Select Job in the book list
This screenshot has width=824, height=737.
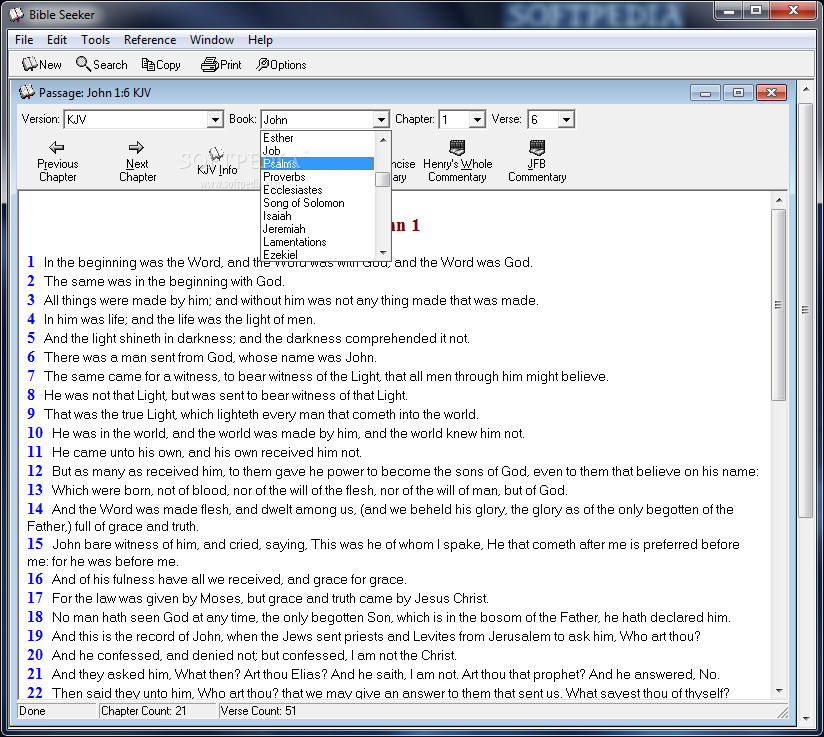tap(318, 151)
